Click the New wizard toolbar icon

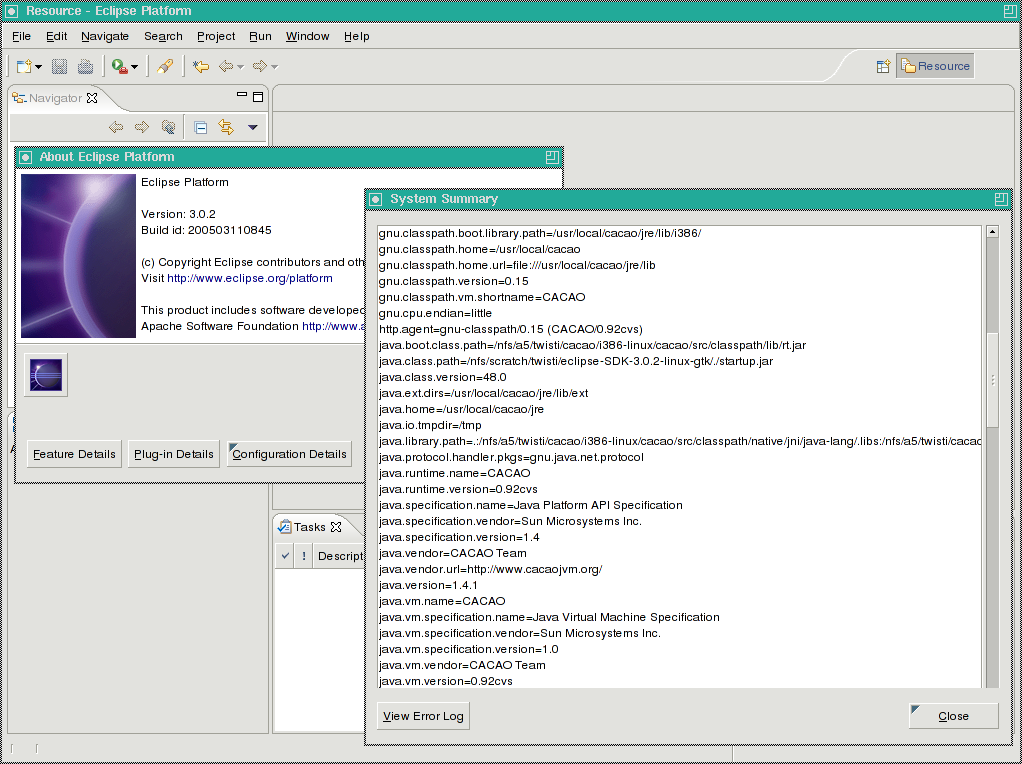(x=24, y=66)
